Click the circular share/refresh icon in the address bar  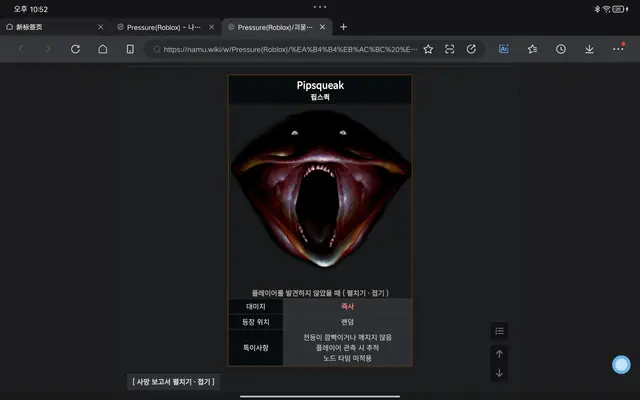pos(471,49)
